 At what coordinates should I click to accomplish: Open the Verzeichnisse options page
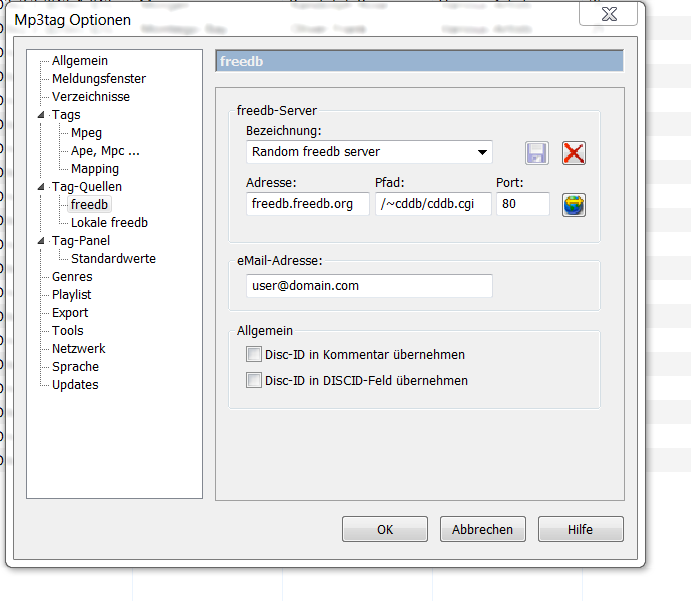coord(91,96)
